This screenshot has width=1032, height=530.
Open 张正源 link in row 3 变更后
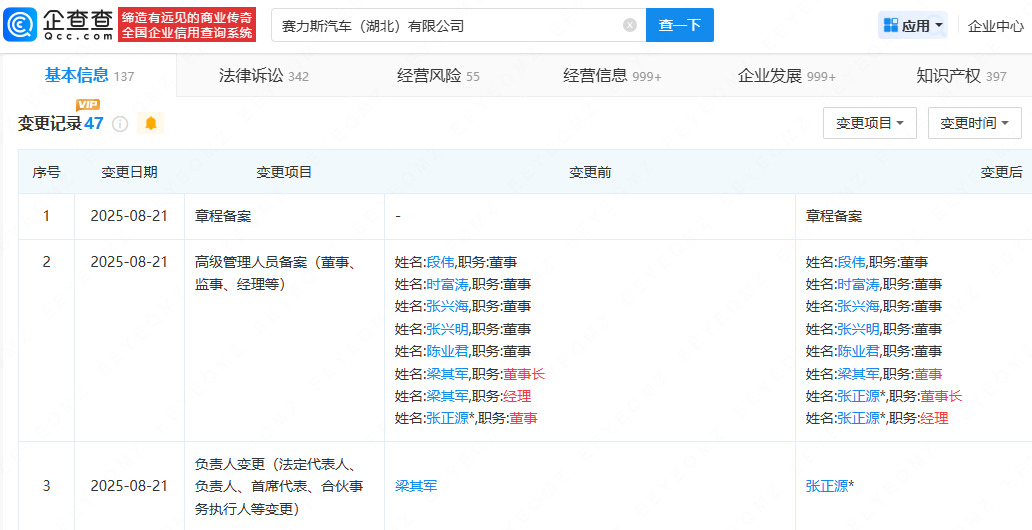click(x=827, y=486)
